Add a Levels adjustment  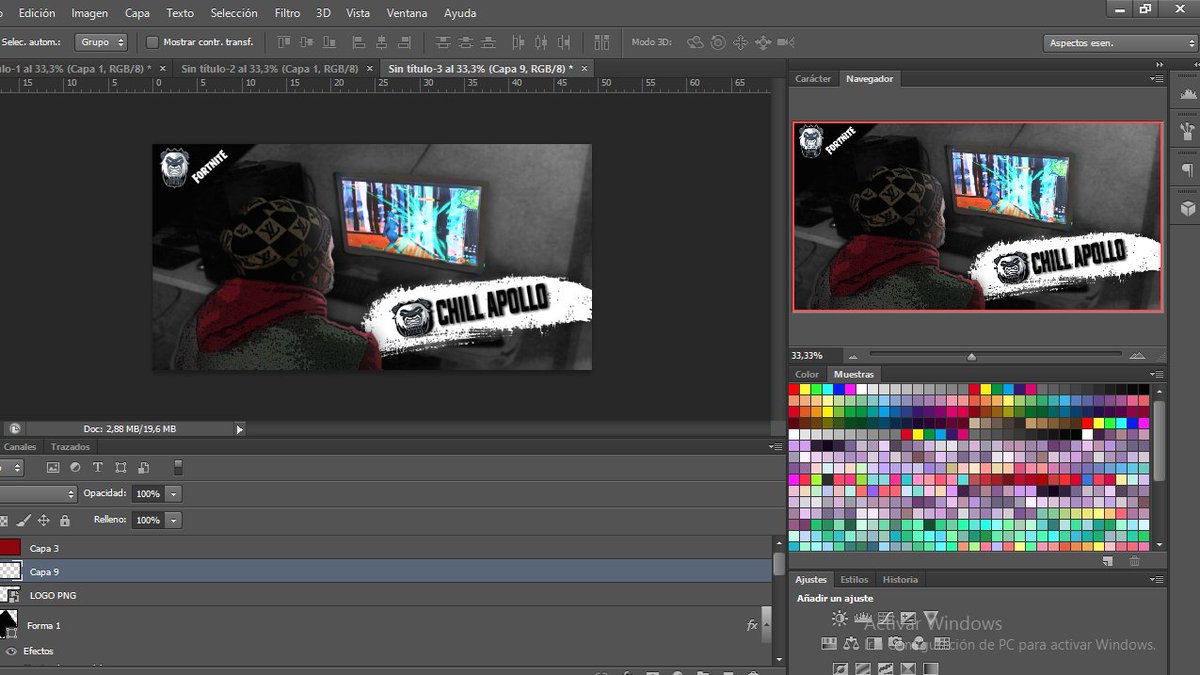862,619
